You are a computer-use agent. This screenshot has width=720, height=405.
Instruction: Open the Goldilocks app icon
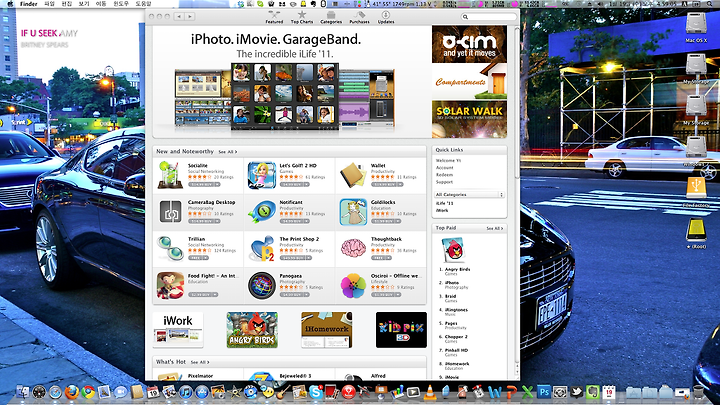353,212
